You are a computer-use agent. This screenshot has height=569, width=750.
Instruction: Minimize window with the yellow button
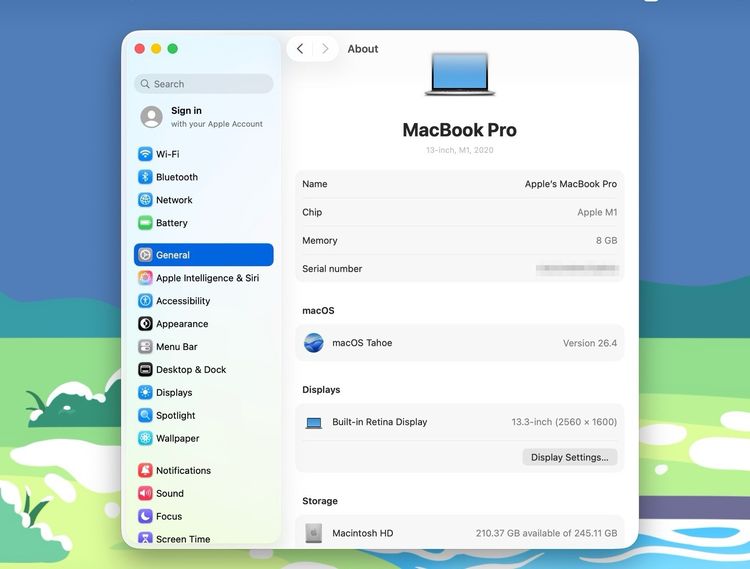click(156, 49)
